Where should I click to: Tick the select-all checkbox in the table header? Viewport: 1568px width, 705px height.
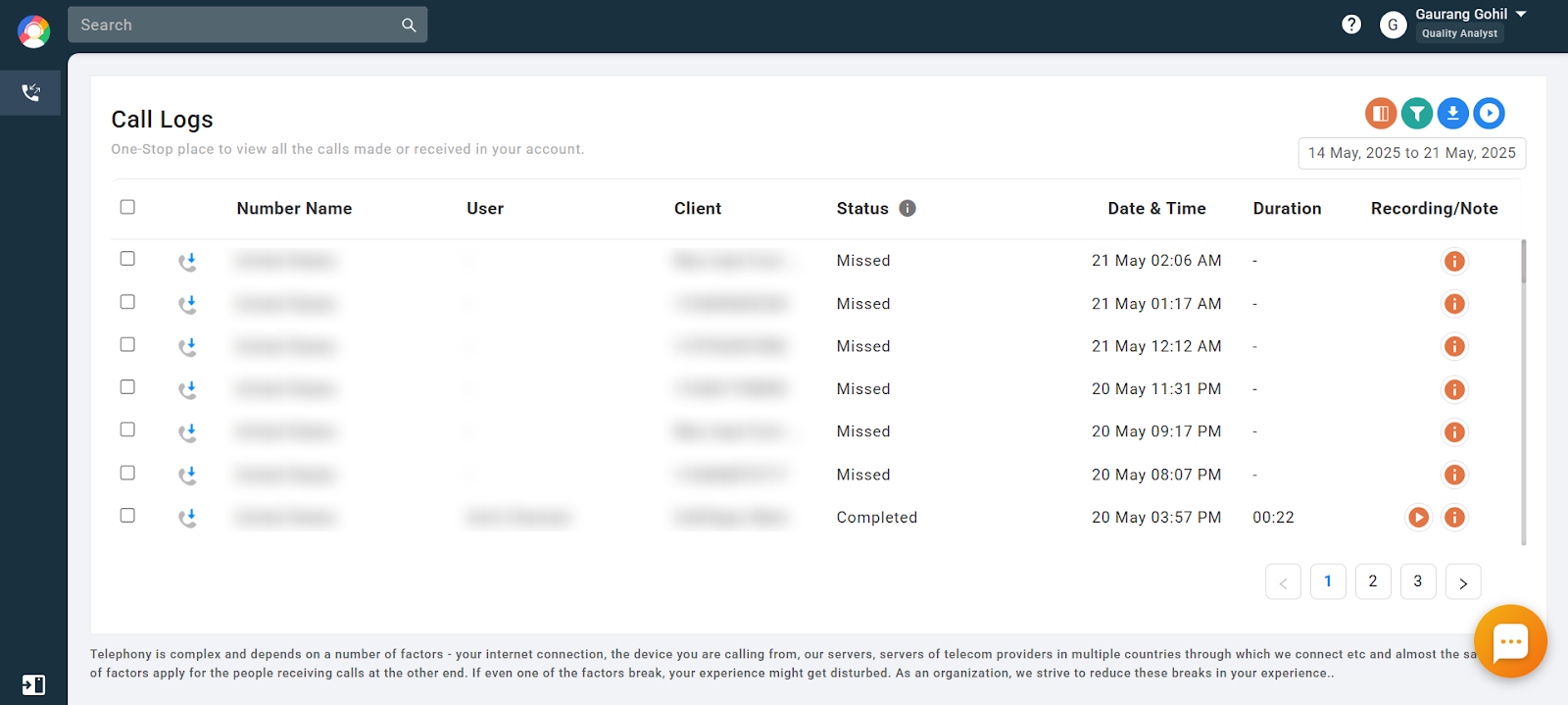point(127,207)
